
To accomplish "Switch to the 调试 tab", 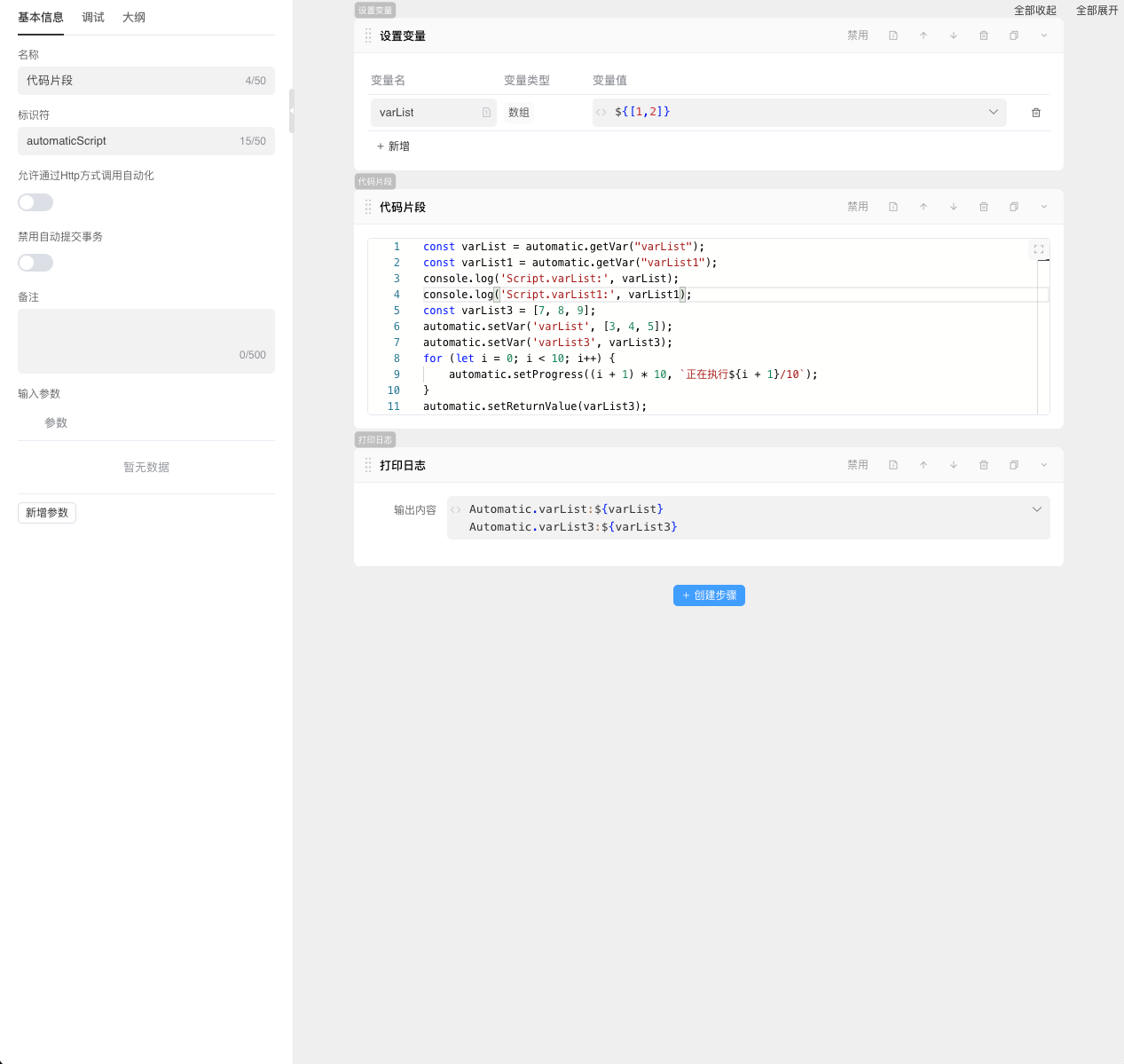I will click(x=93, y=18).
